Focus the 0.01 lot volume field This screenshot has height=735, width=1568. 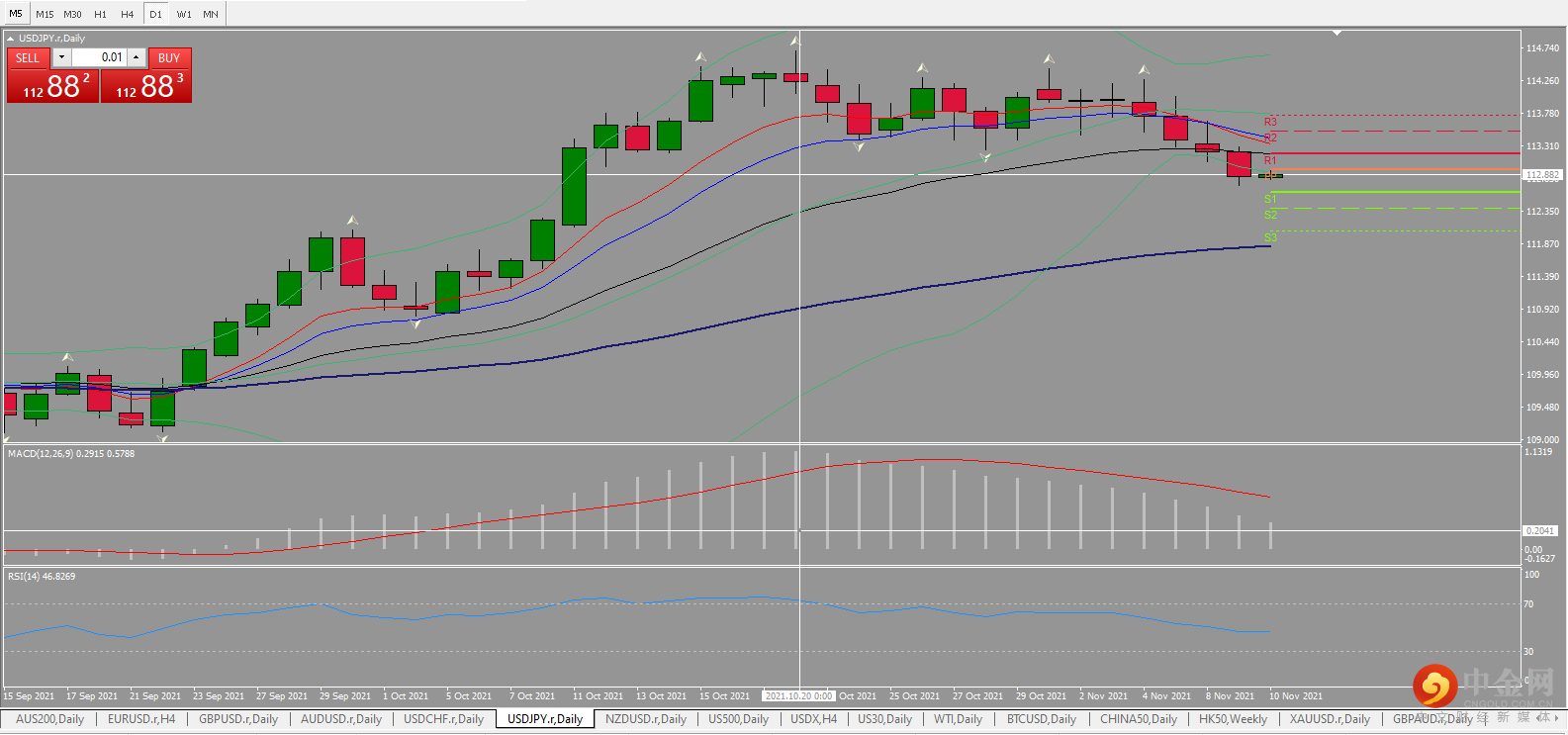pos(99,57)
